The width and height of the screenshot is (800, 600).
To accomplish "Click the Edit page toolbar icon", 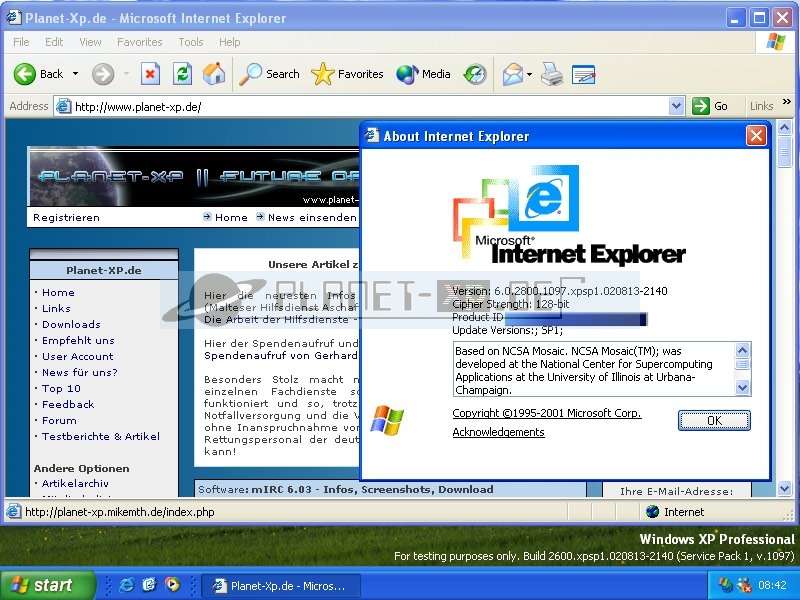I will click(584, 74).
